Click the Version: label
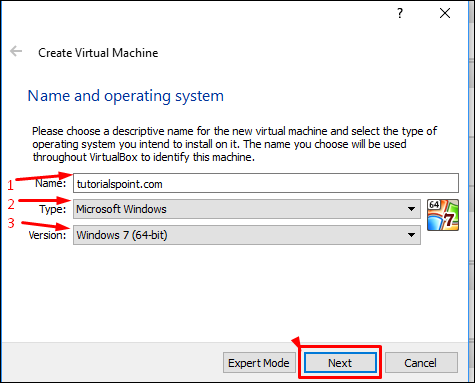The height and width of the screenshot is (383, 475). [x=47, y=235]
